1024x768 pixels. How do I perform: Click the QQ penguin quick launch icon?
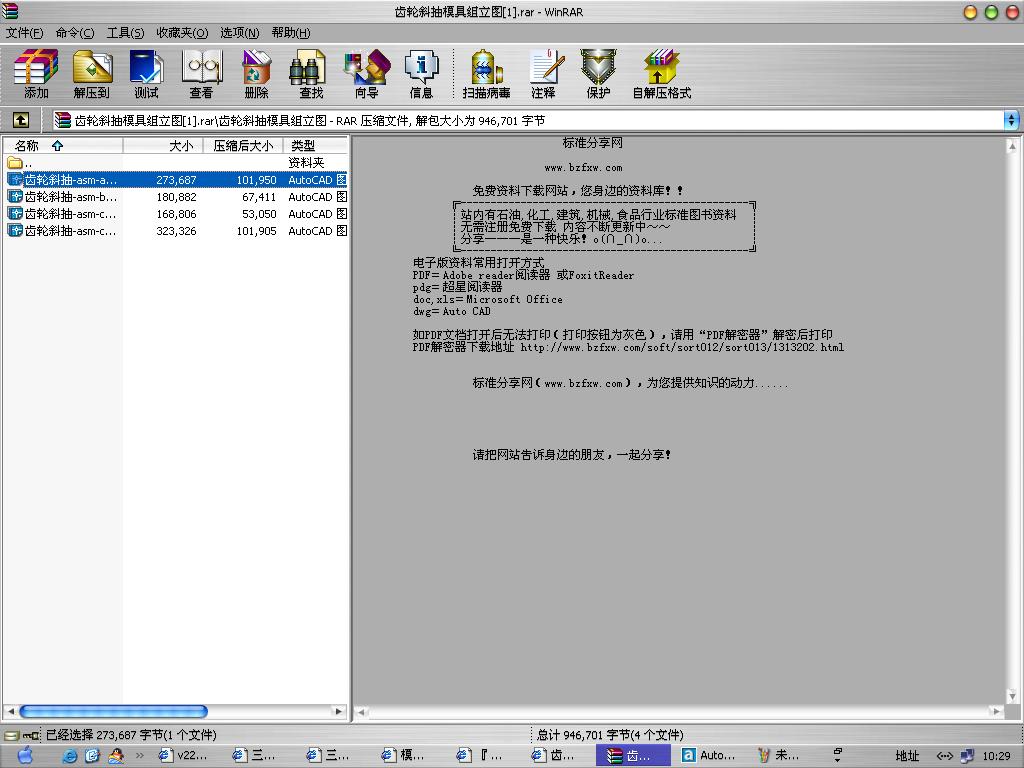(116, 756)
